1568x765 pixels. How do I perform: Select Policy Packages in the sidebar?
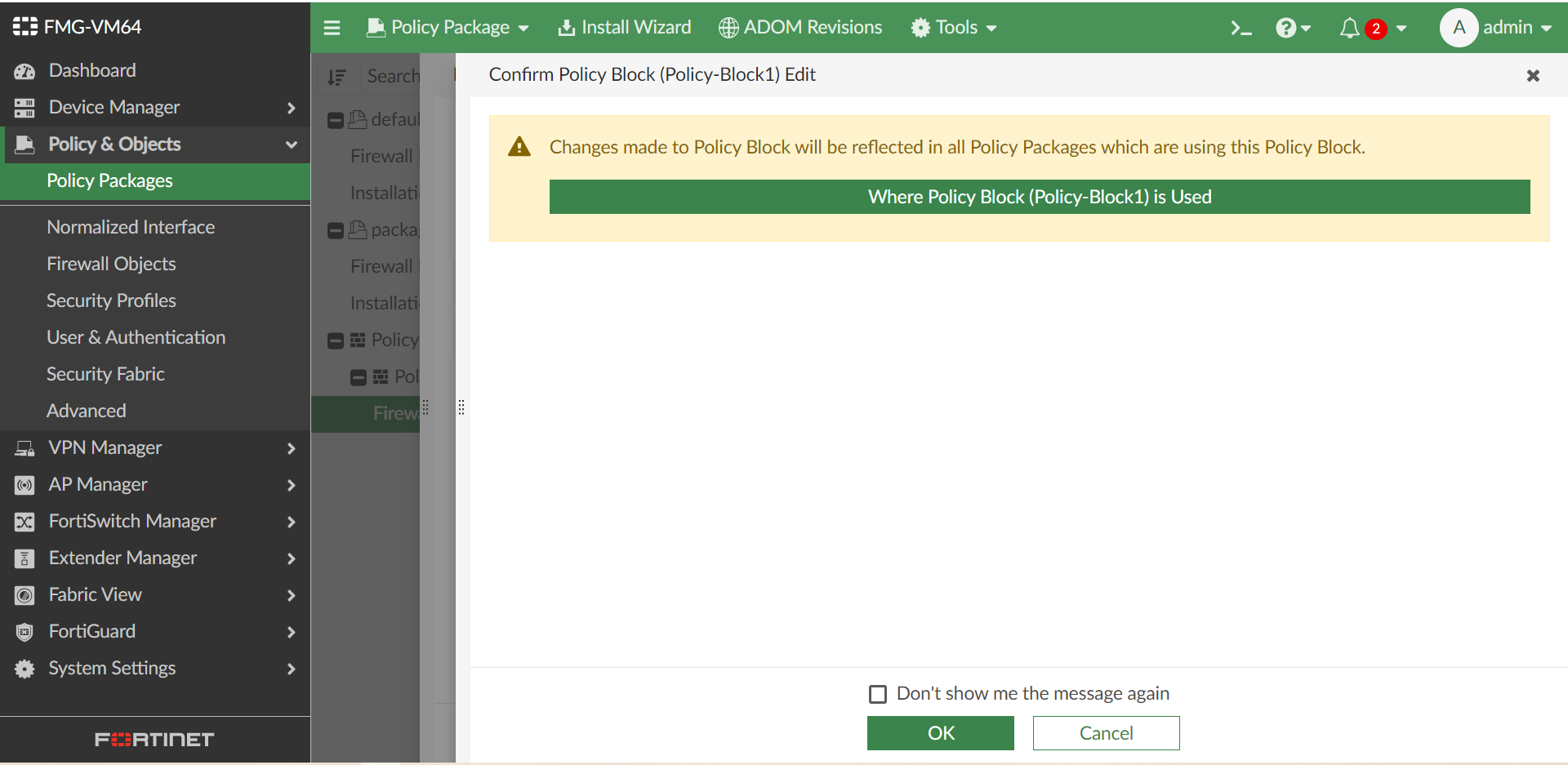[x=109, y=180]
